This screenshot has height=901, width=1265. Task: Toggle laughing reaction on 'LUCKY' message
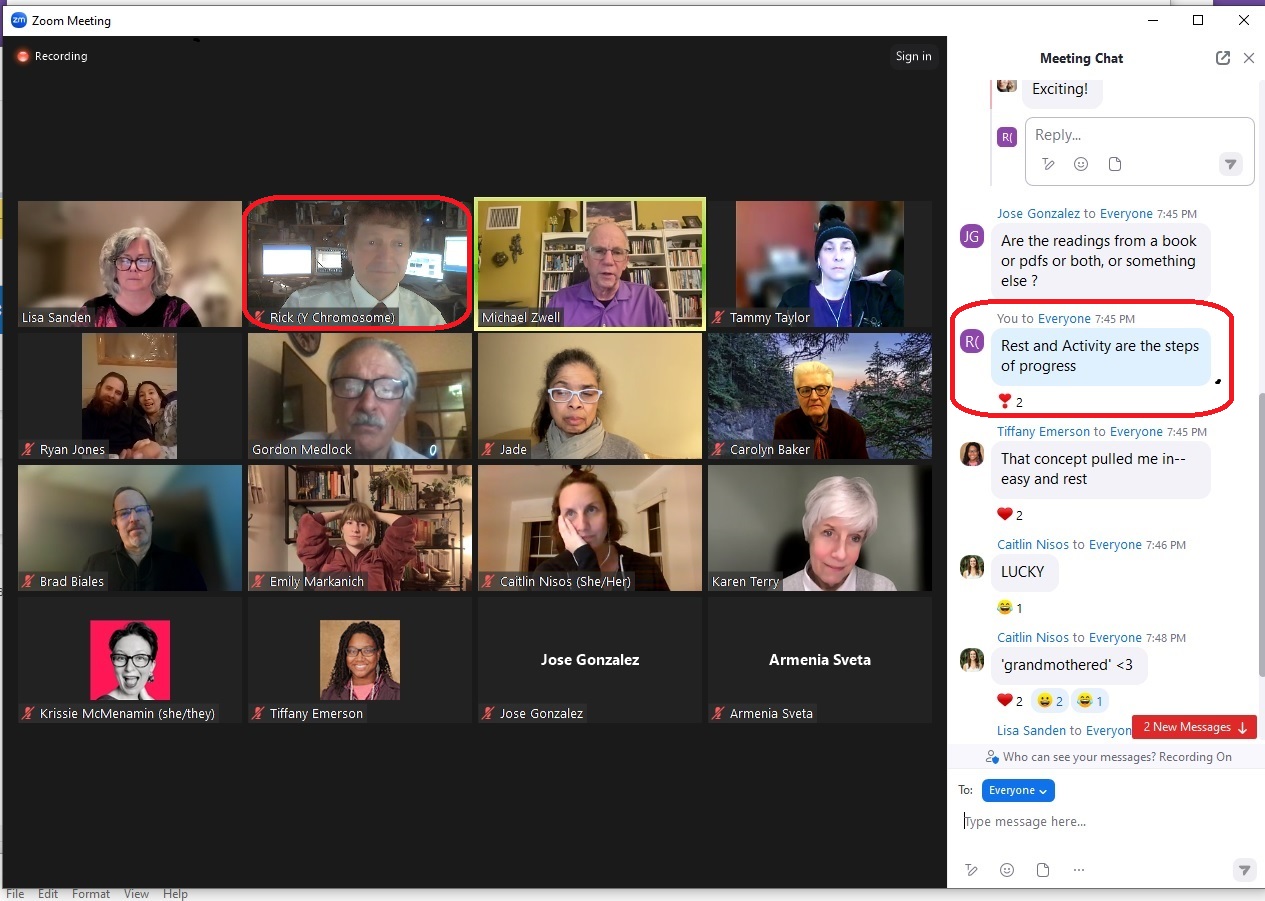click(x=1010, y=608)
